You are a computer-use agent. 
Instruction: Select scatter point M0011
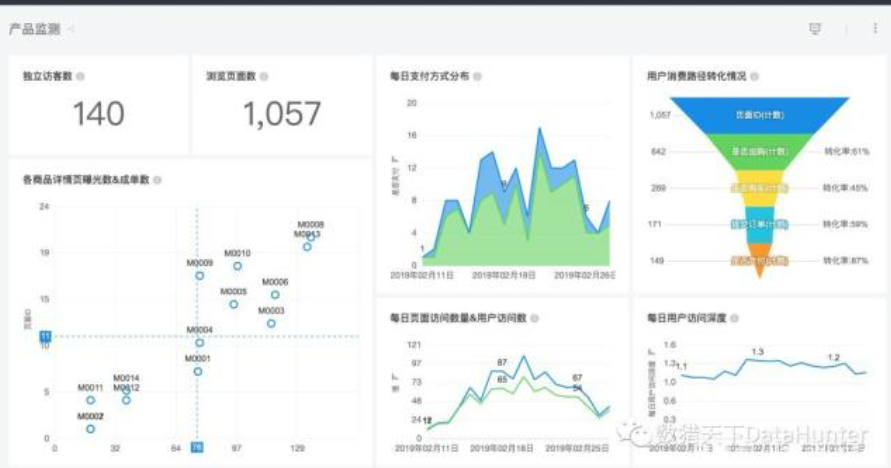click(x=90, y=400)
